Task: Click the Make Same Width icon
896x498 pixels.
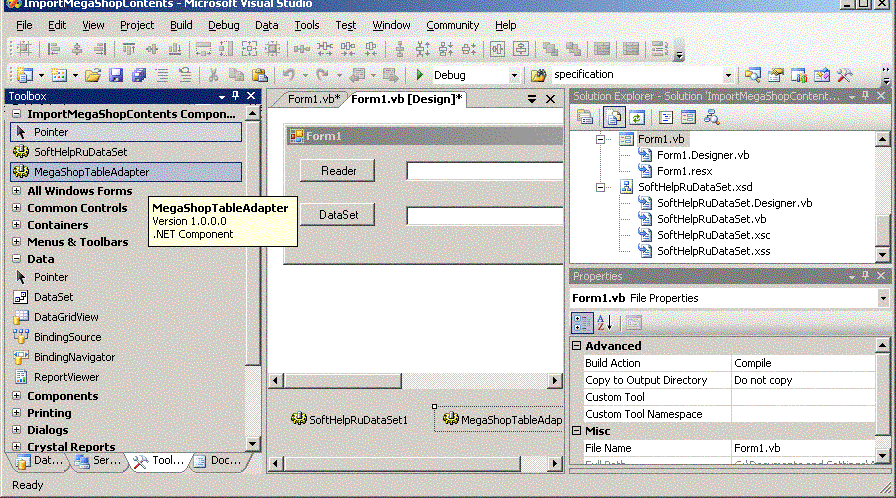Action: coord(203,49)
